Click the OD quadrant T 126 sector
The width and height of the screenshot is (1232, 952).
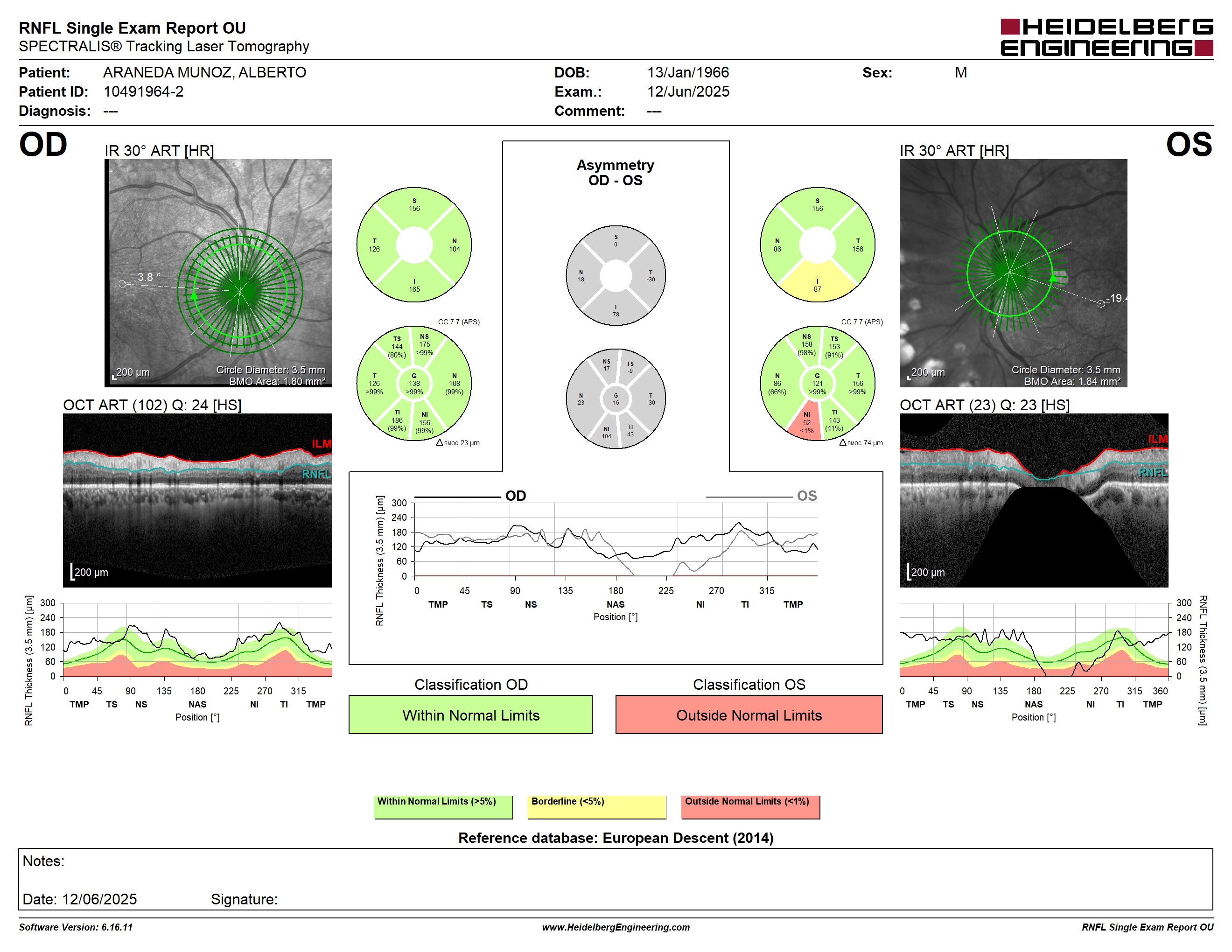pyautogui.click(x=375, y=245)
